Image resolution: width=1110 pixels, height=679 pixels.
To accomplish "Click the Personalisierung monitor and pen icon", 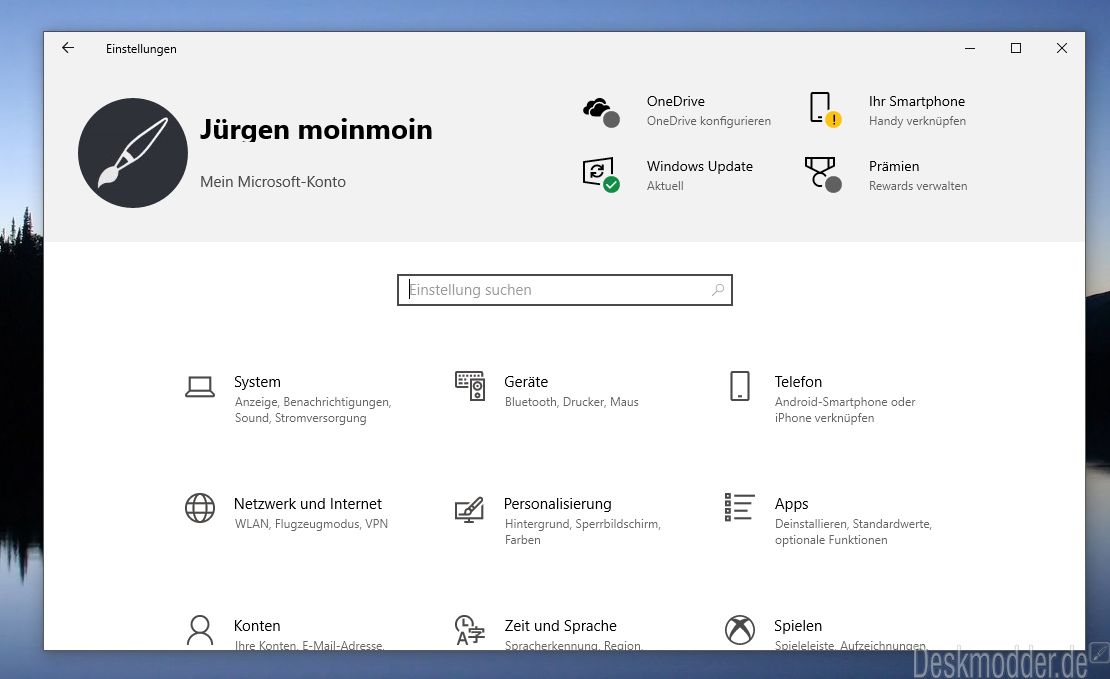I will pos(469,509).
